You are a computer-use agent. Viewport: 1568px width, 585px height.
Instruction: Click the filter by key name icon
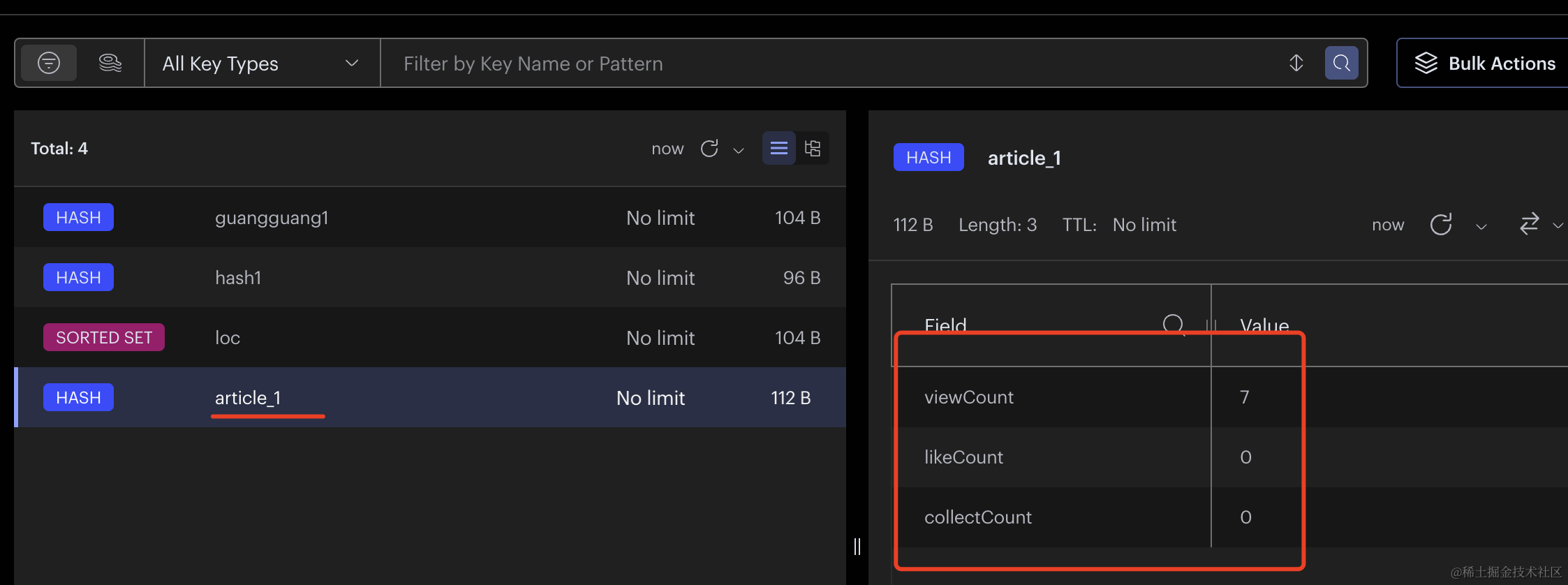(49, 64)
